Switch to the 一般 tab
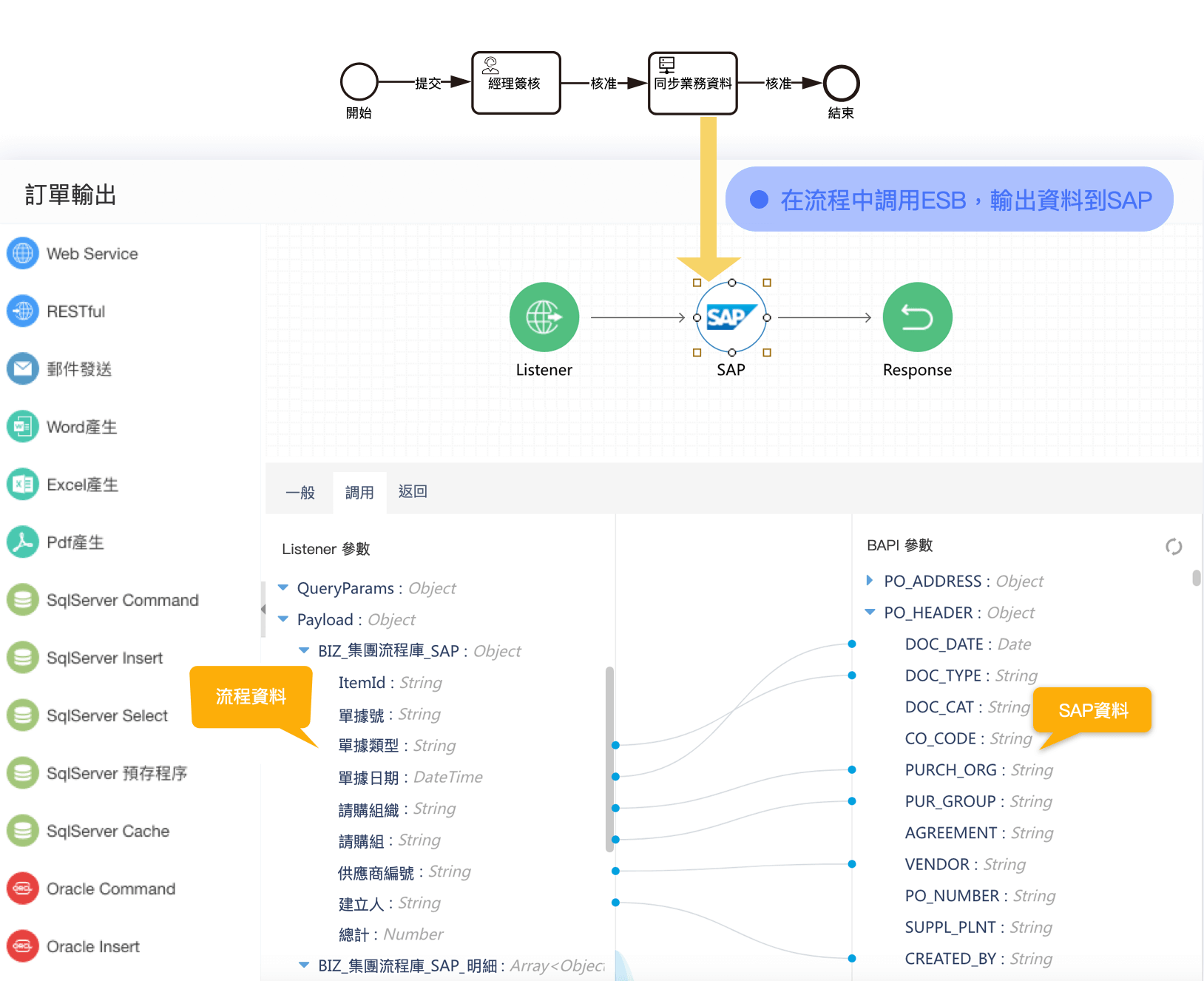 point(300,493)
